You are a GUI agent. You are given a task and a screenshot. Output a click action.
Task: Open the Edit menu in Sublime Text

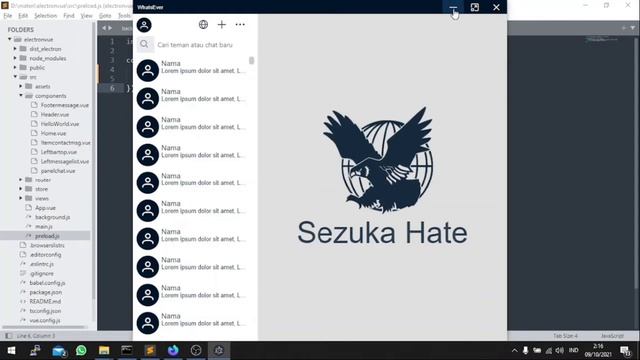[23, 16]
